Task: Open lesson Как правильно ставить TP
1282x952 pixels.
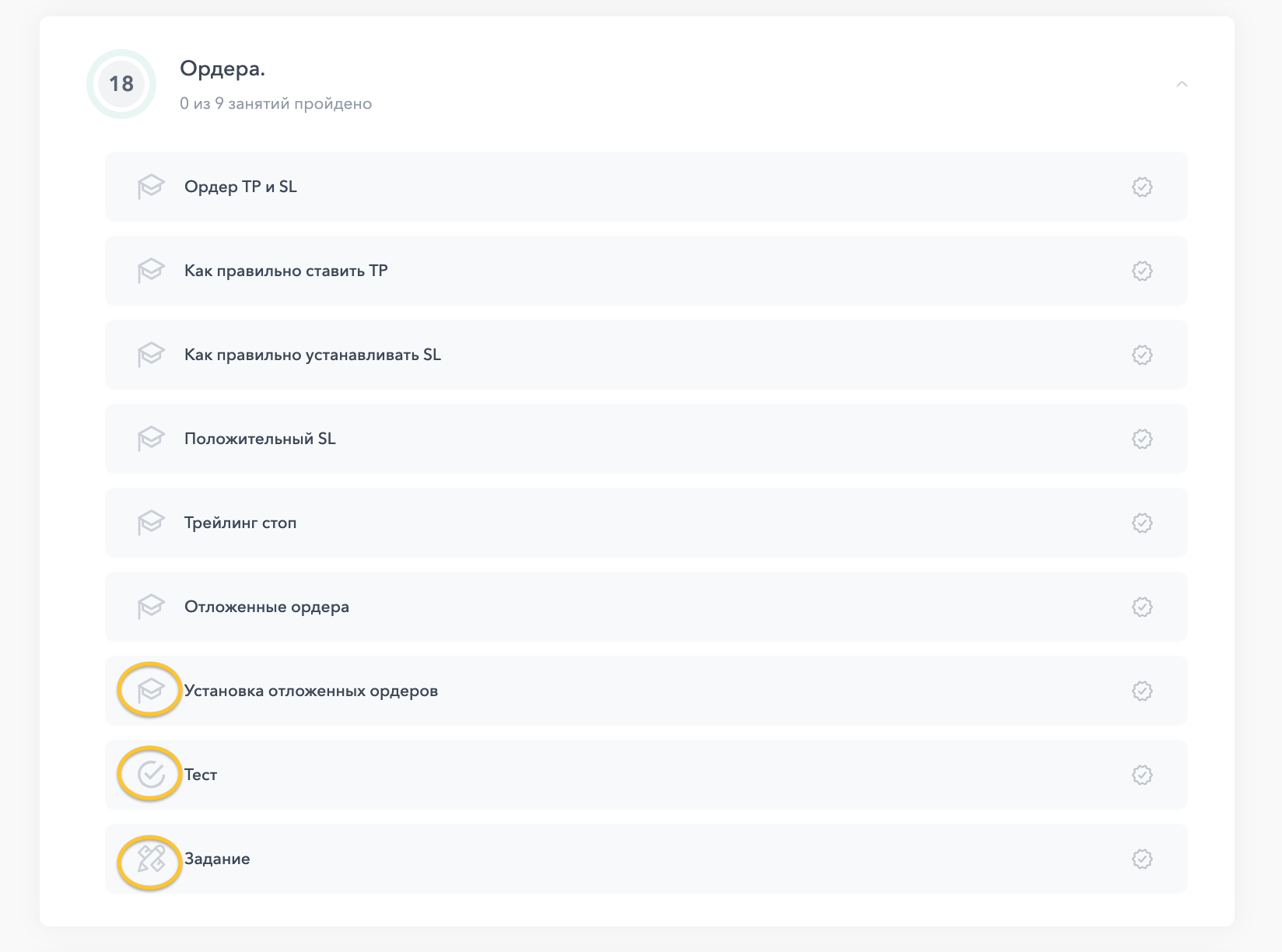Action: pyautogui.click(x=285, y=271)
